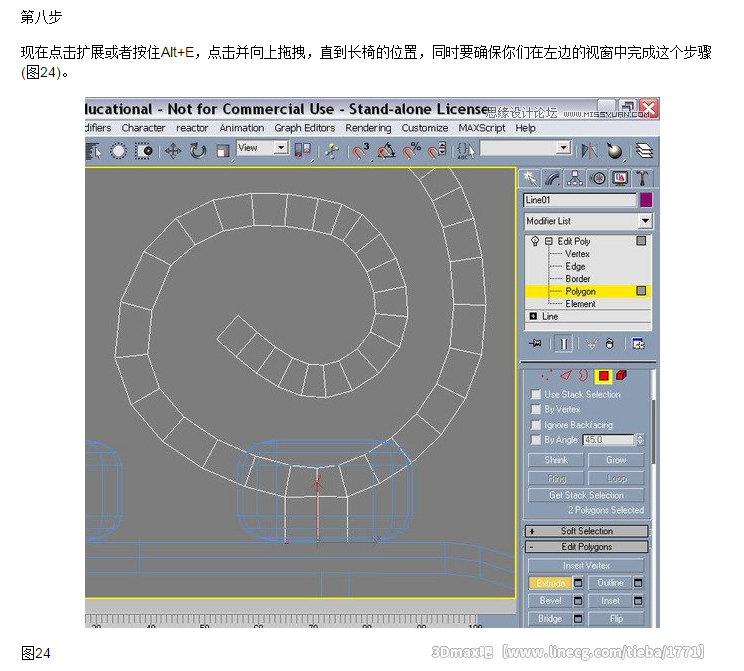This screenshot has height=671, width=744.
Task: Choose the circular selection region icon
Action: 118,151
